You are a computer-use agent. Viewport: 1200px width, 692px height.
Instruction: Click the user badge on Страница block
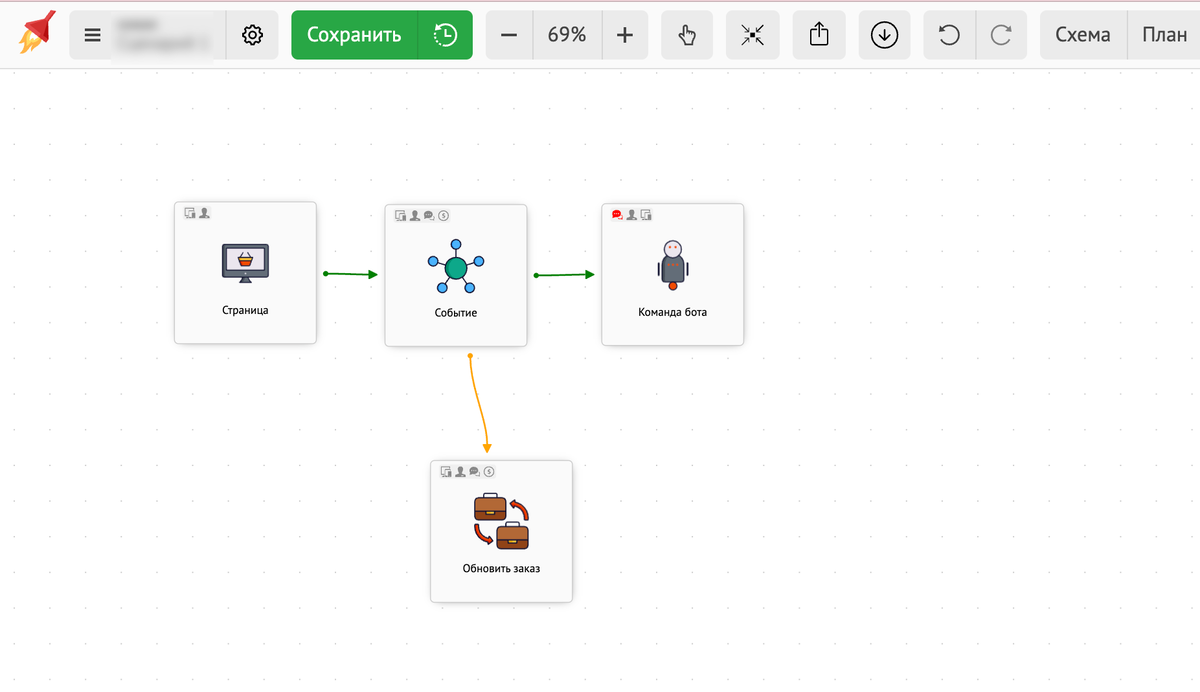click(x=204, y=212)
